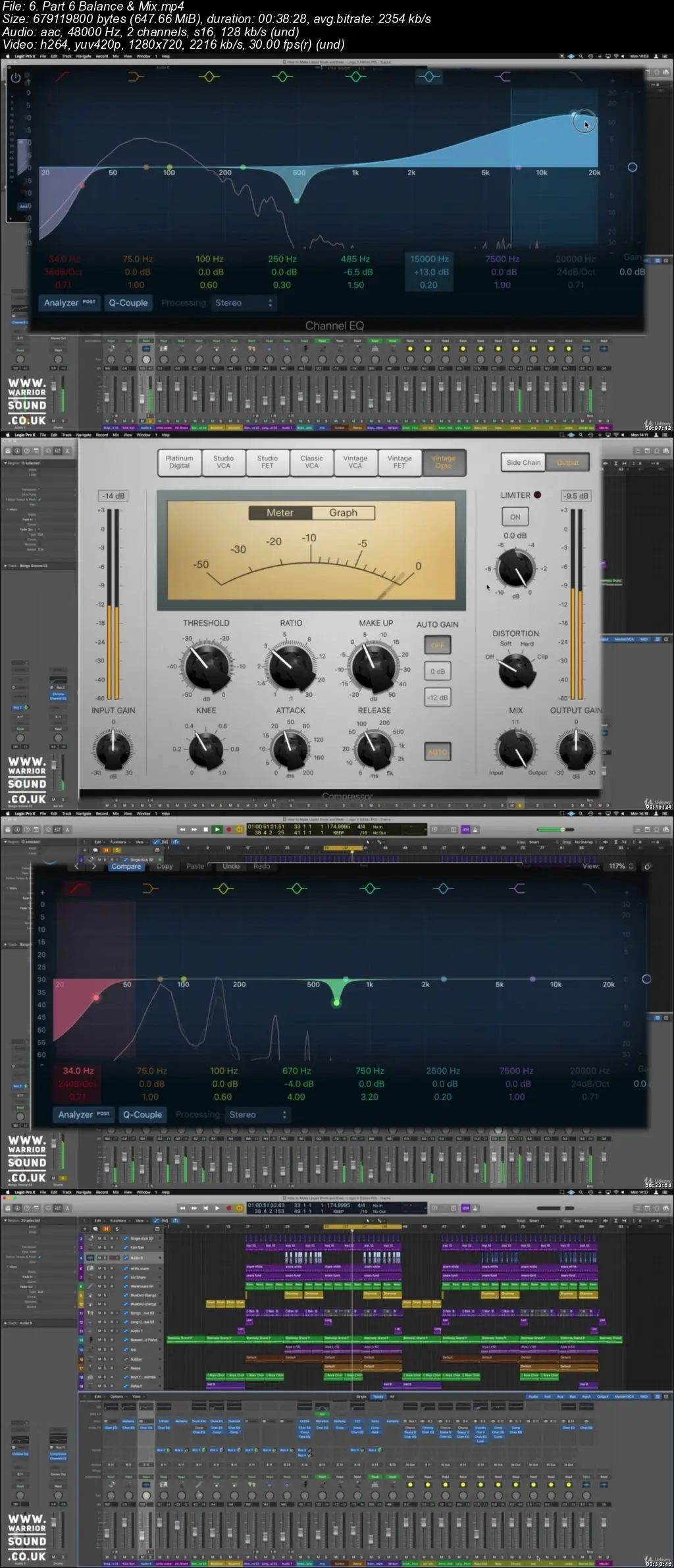674x1568 pixels.
Task: Select the Classic VCA compressor tab
Action: pos(311,462)
